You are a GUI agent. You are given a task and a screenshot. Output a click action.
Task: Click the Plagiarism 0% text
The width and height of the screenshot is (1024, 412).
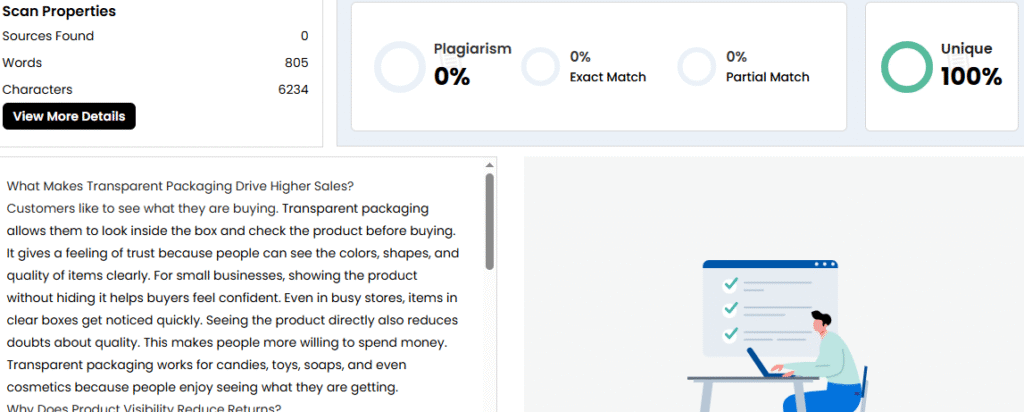tap(472, 65)
